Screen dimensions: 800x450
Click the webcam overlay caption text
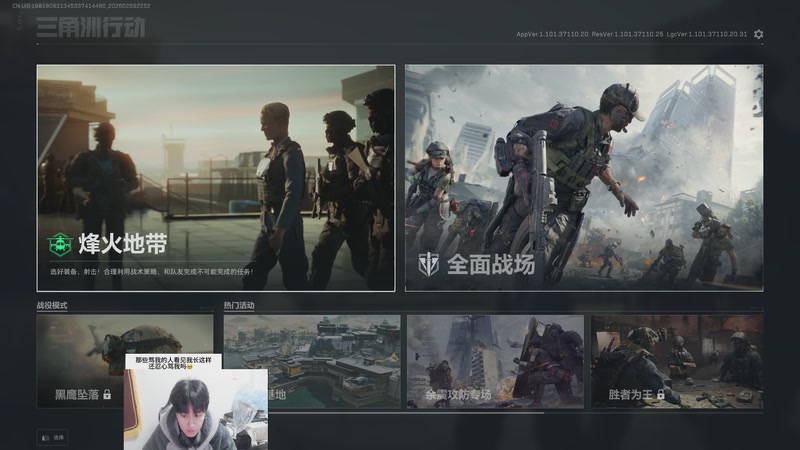point(173,363)
